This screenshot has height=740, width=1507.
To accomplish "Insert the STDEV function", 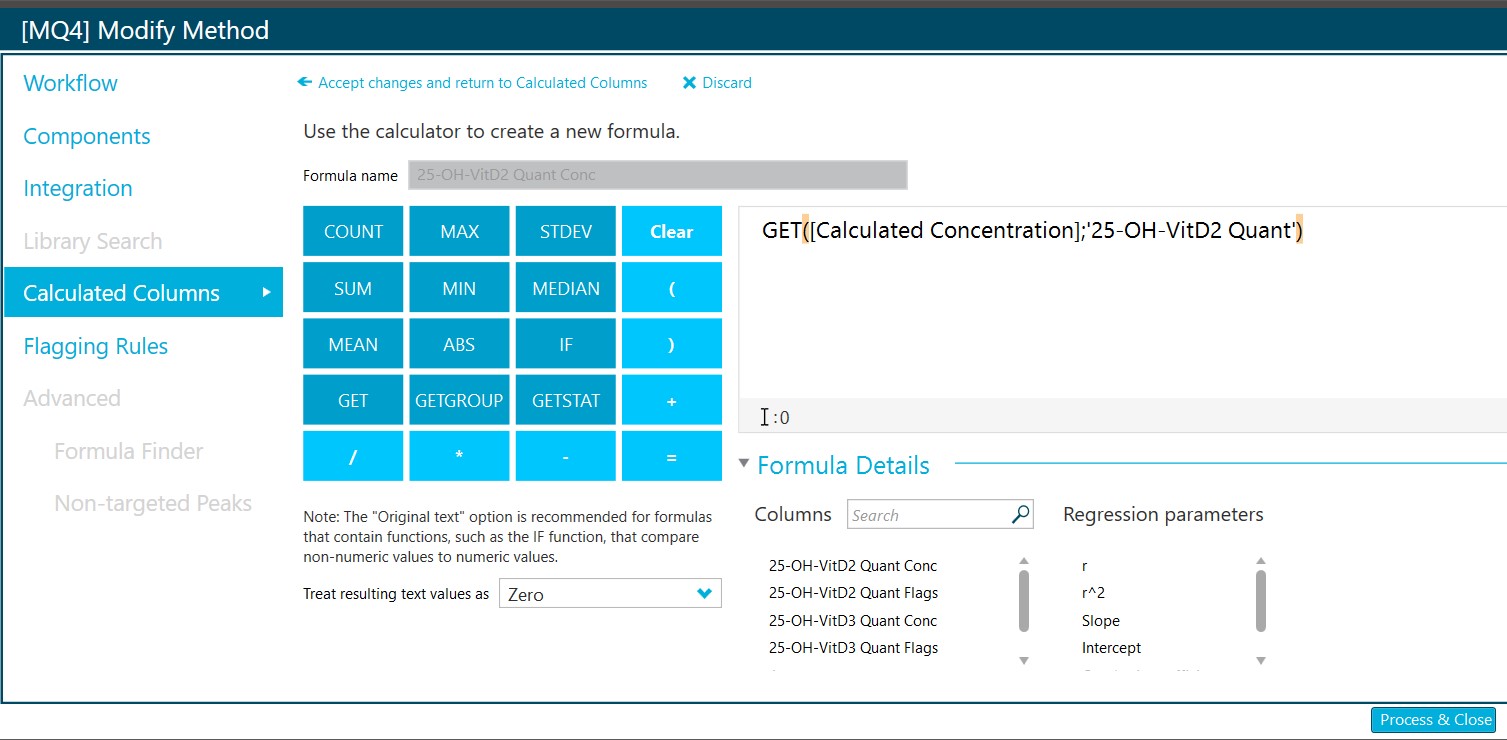I will [566, 231].
